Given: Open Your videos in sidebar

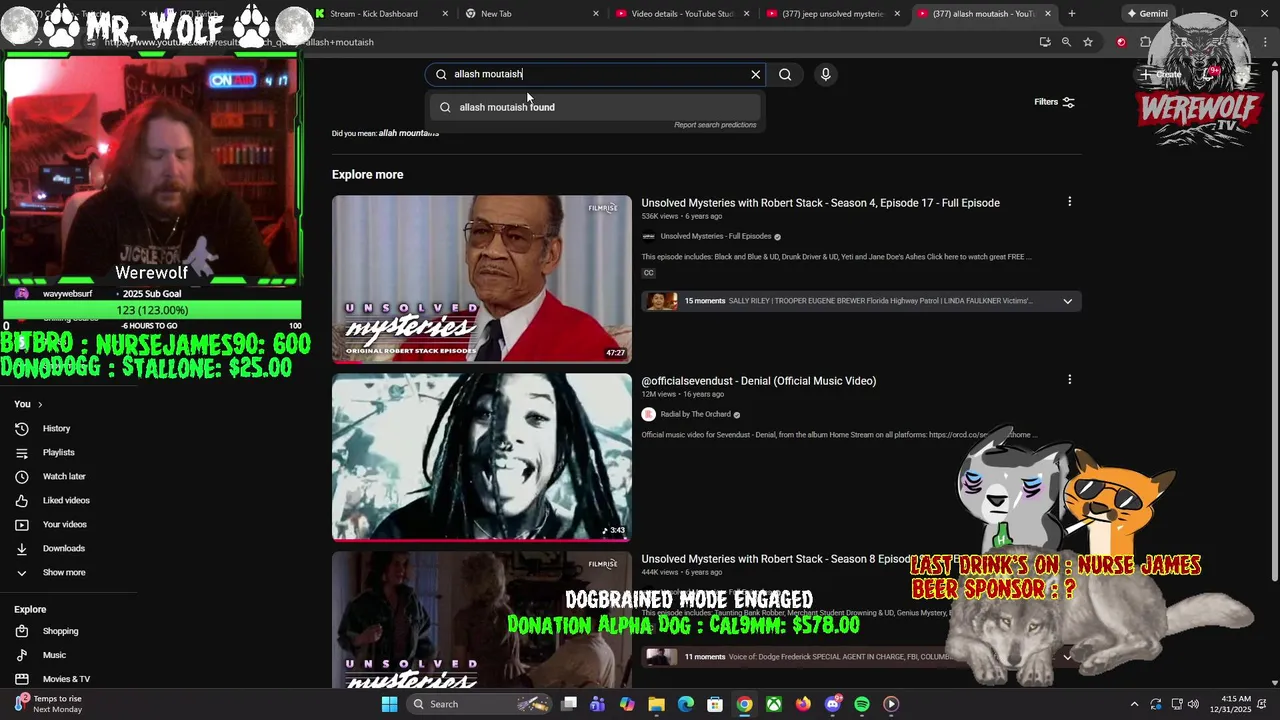Looking at the screenshot, I should click(x=64, y=525).
